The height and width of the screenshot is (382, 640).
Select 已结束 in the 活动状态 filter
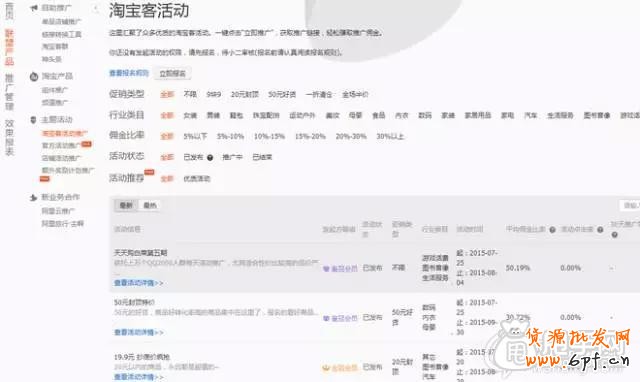tap(262, 157)
